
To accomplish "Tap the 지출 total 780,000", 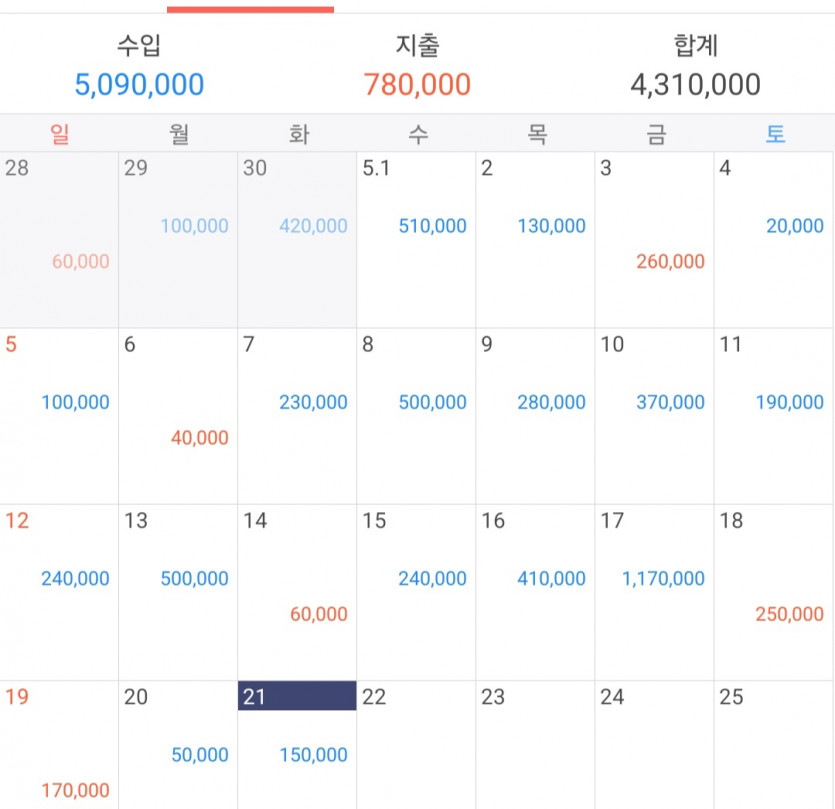I will 417,85.
